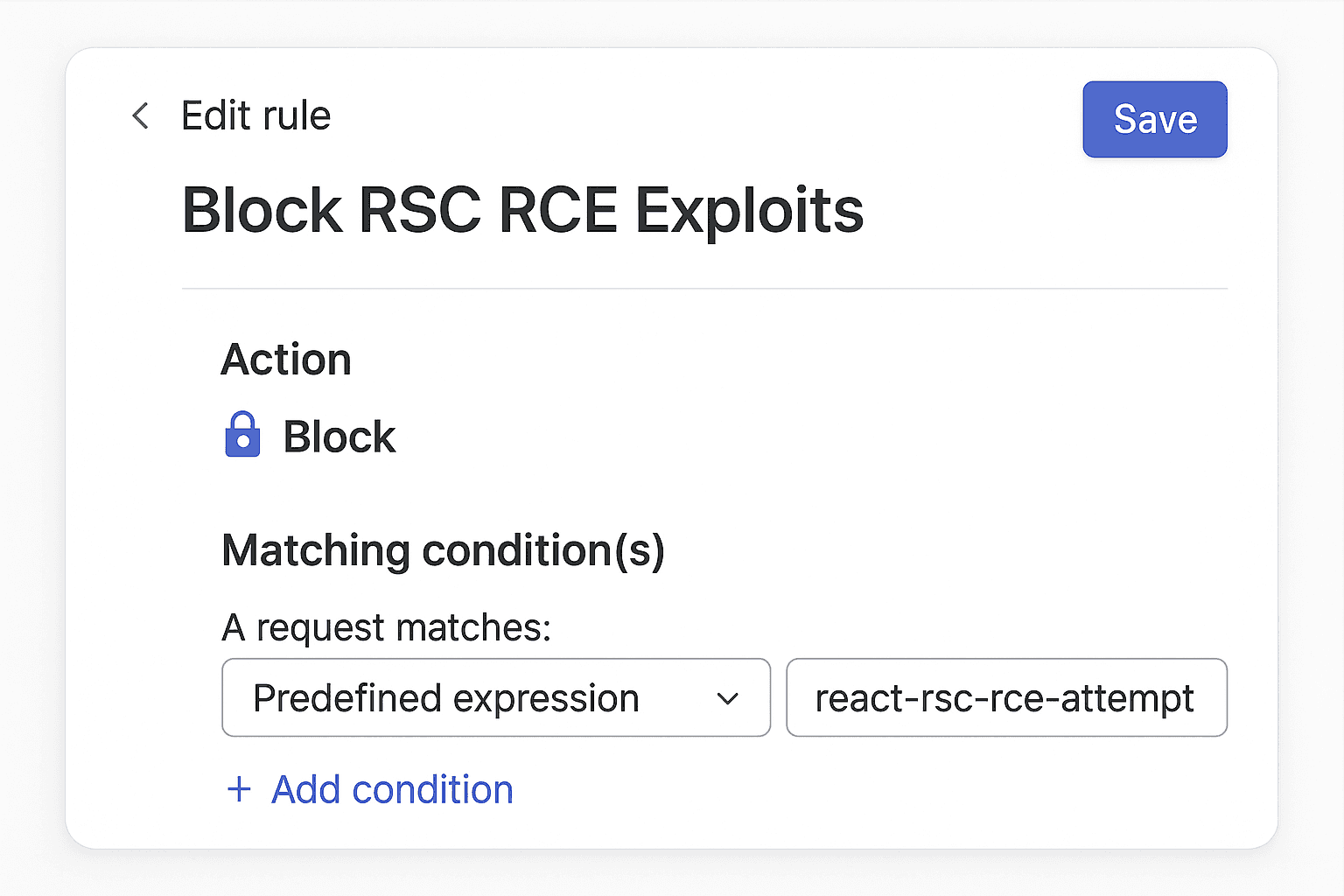The height and width of the screenshot is (896, 1344).
Task: Click the Add condition link
Action: click(392, 789)
